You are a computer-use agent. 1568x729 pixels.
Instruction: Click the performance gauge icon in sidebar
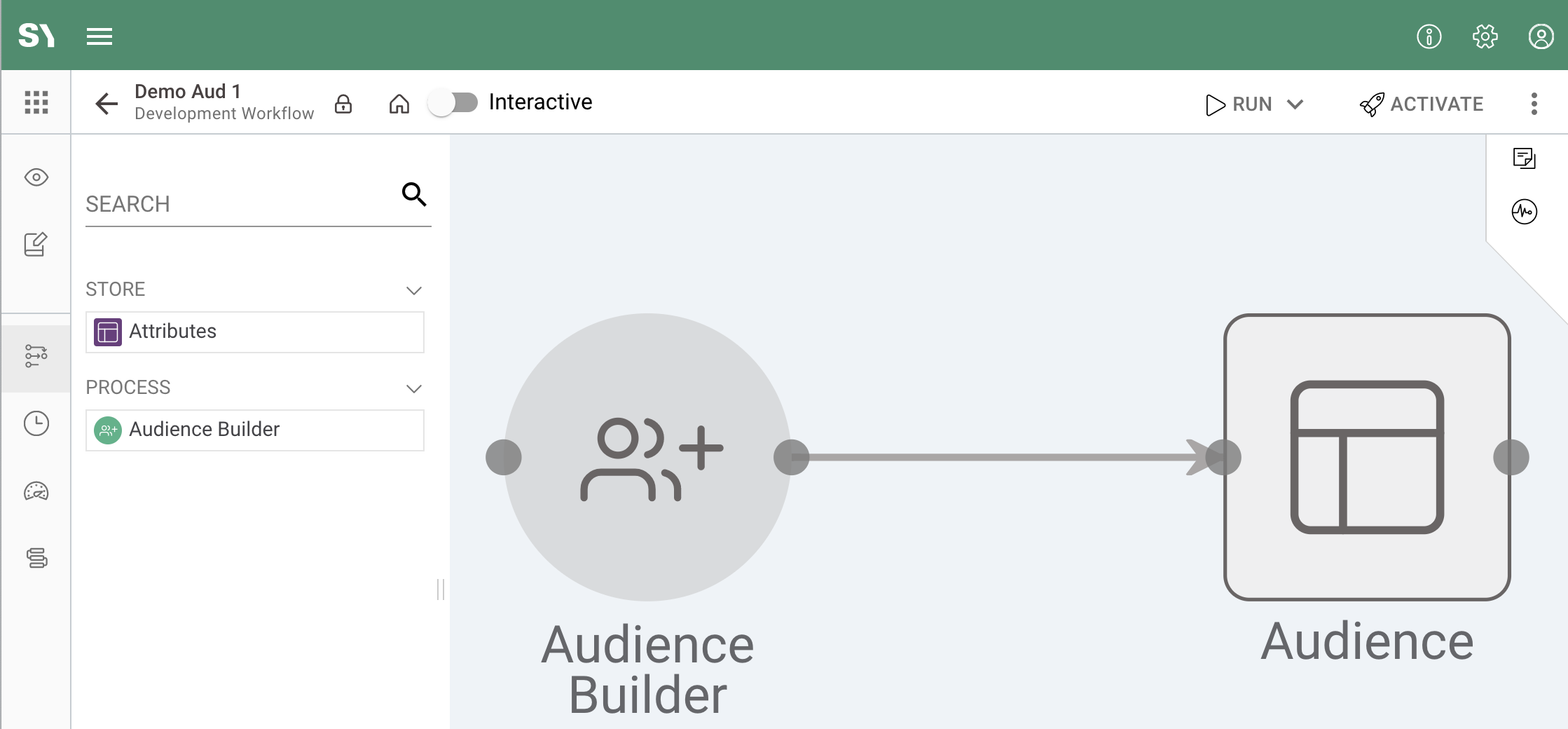(x=34, y=491)
